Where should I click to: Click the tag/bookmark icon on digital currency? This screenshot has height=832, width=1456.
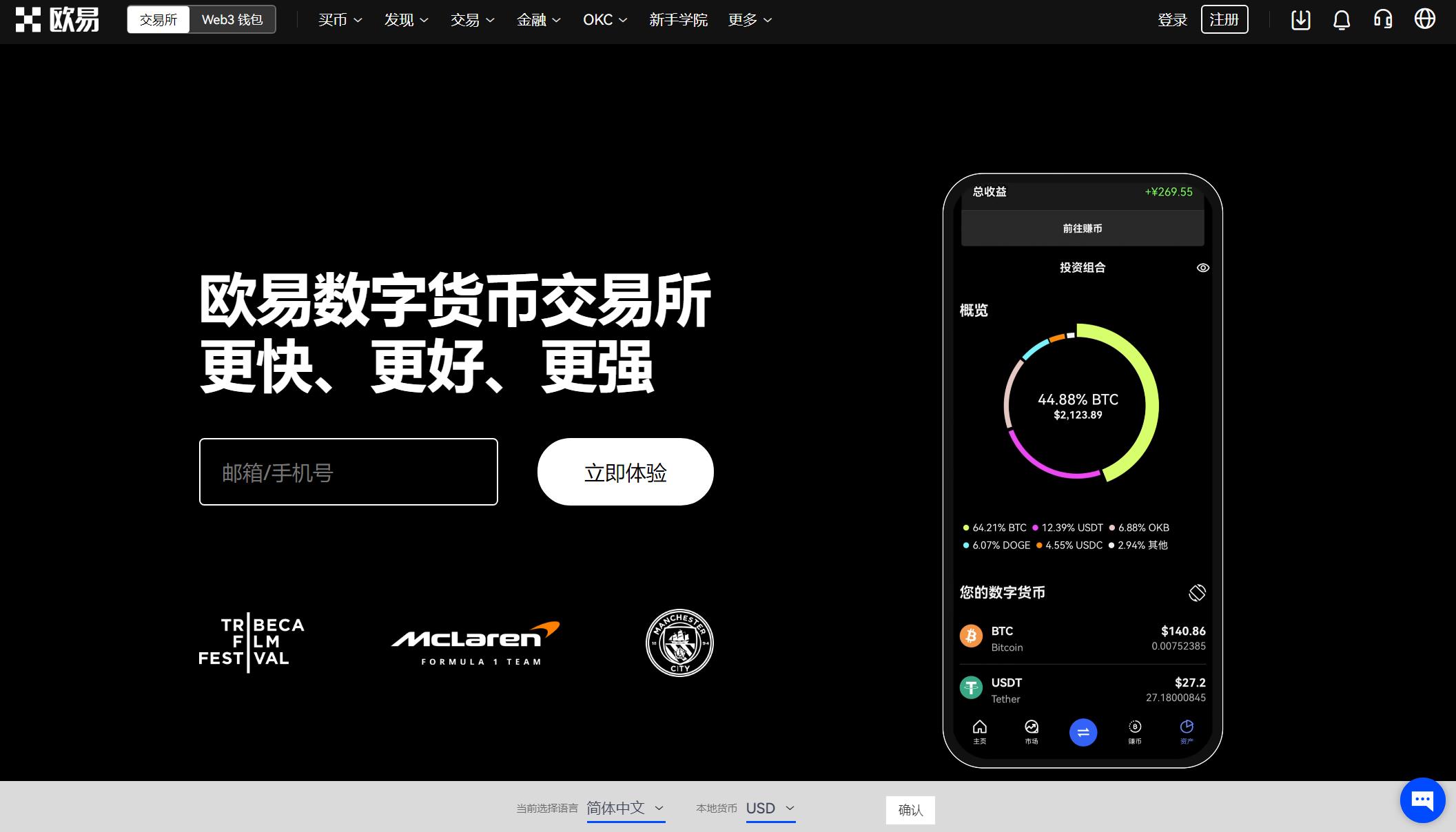point(1196,591)
